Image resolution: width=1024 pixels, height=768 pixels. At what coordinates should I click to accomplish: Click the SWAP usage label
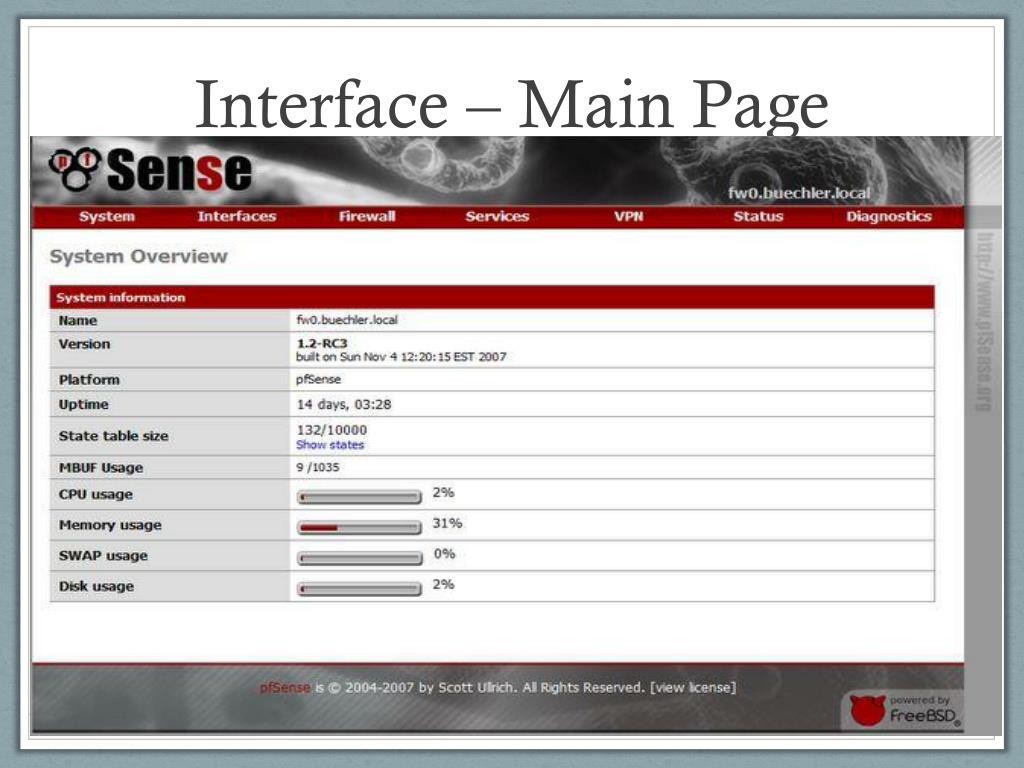point(103,556)
